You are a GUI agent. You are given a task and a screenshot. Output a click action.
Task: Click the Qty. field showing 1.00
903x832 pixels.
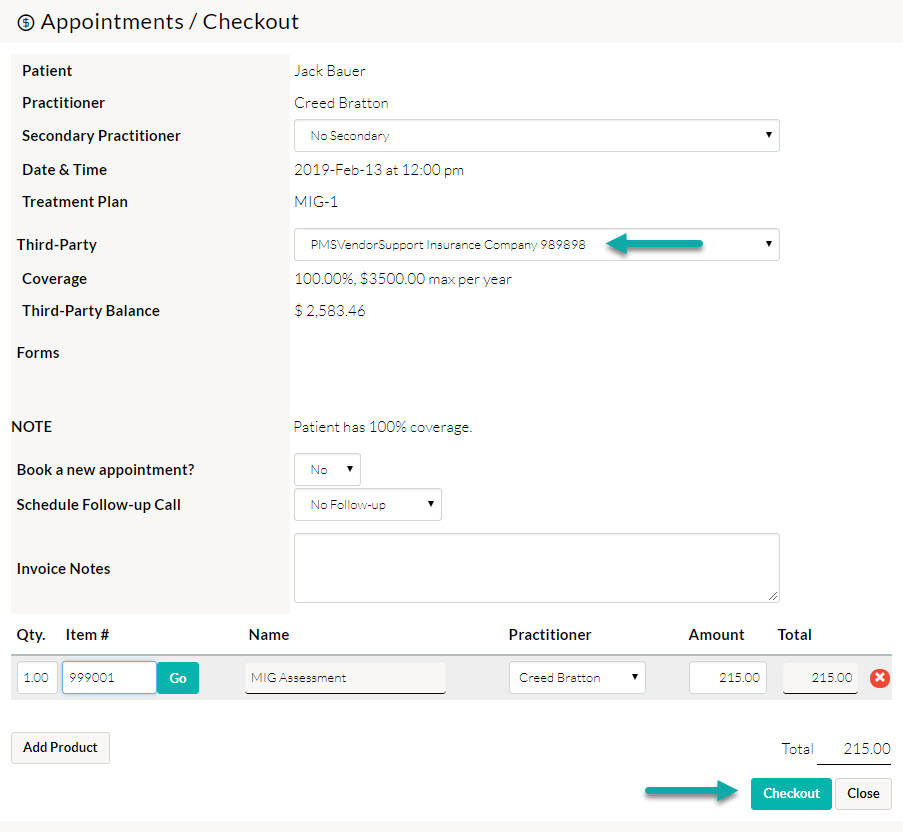pyautogui.click(x=37, y=678)
